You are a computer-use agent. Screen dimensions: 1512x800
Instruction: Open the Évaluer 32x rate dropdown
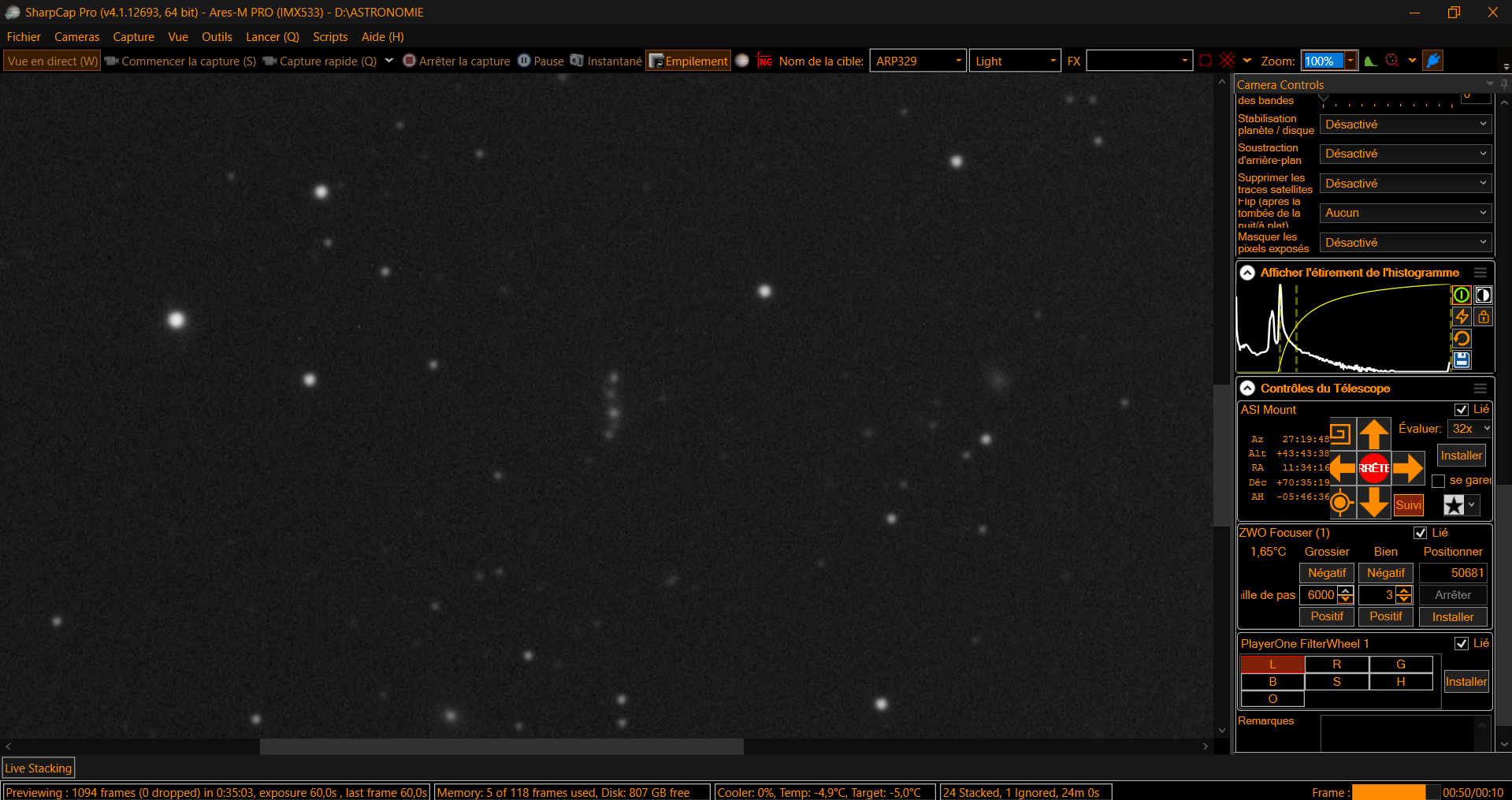(x=1470, y=429)
